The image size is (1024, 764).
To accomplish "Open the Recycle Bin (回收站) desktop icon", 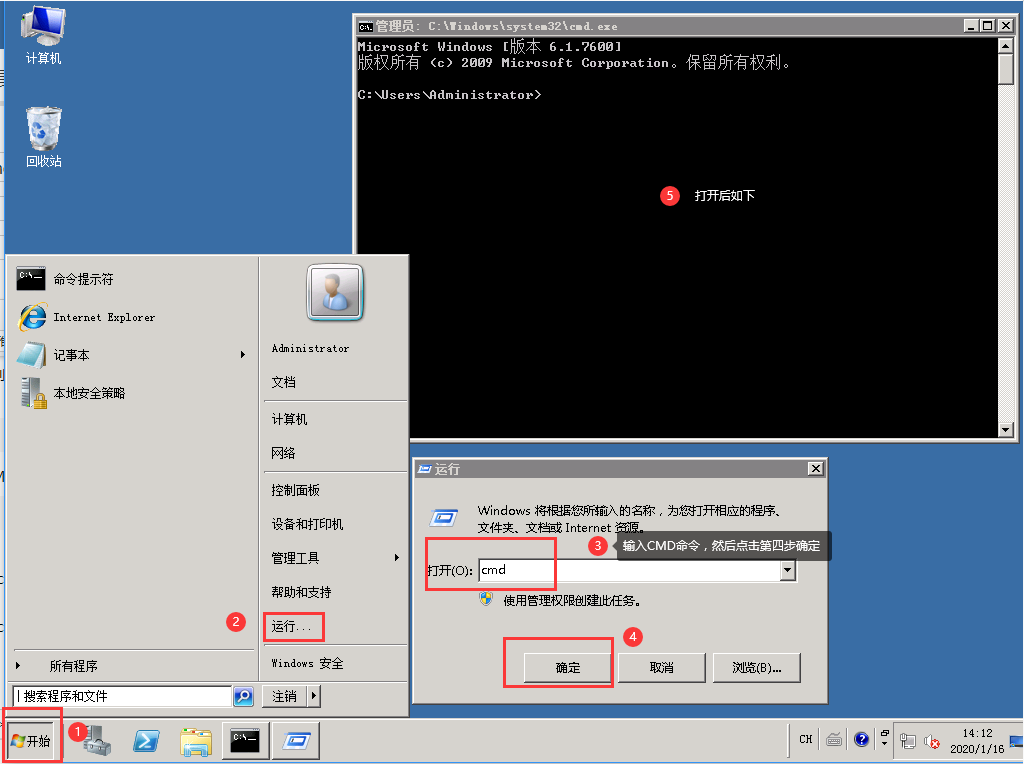I will tap(44, 136).
